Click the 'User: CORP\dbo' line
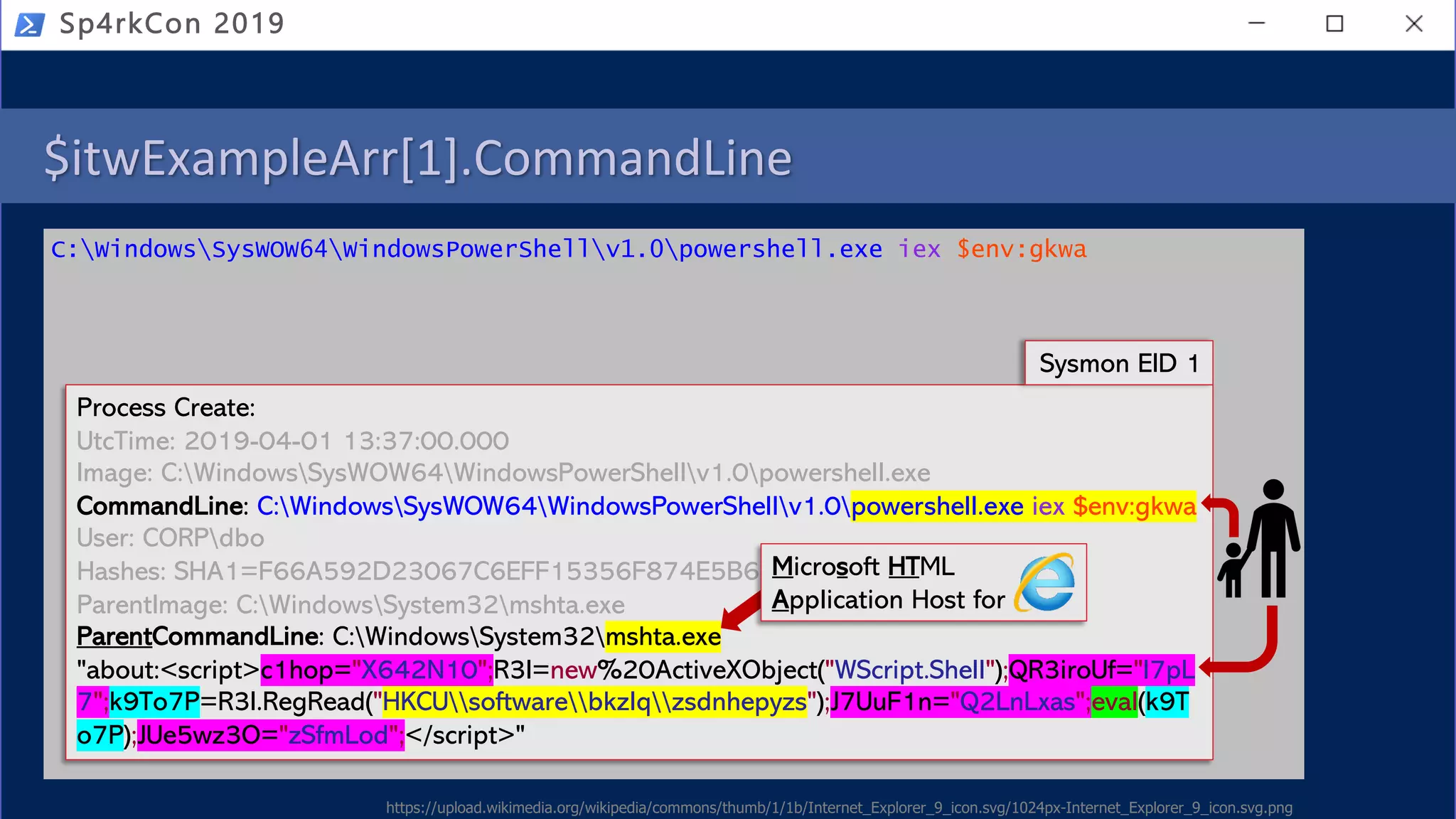Viewport: 1456px width, 819px height. (171, 538)
